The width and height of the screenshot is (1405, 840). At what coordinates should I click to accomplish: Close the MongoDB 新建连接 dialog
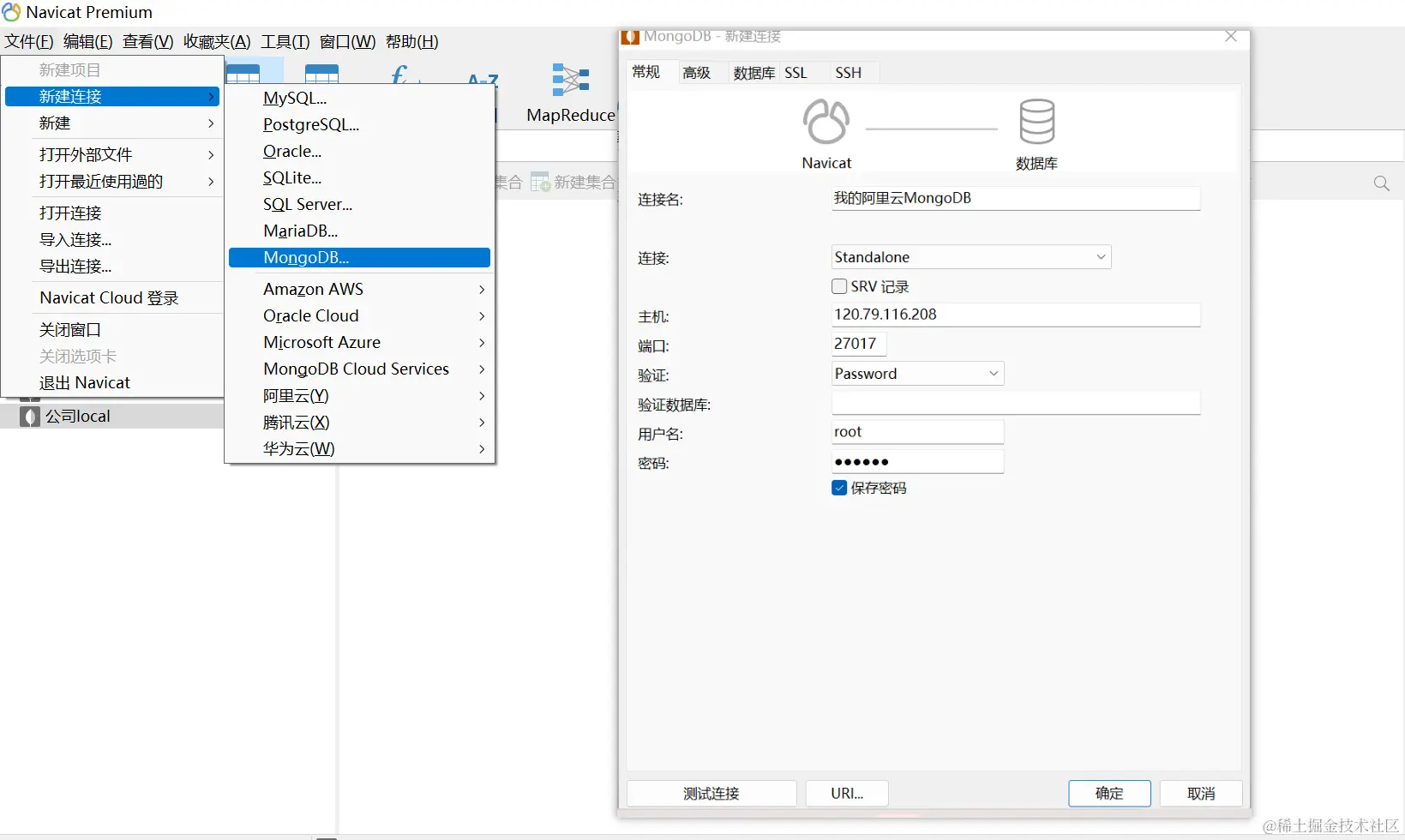click(x=1231, y=36)
